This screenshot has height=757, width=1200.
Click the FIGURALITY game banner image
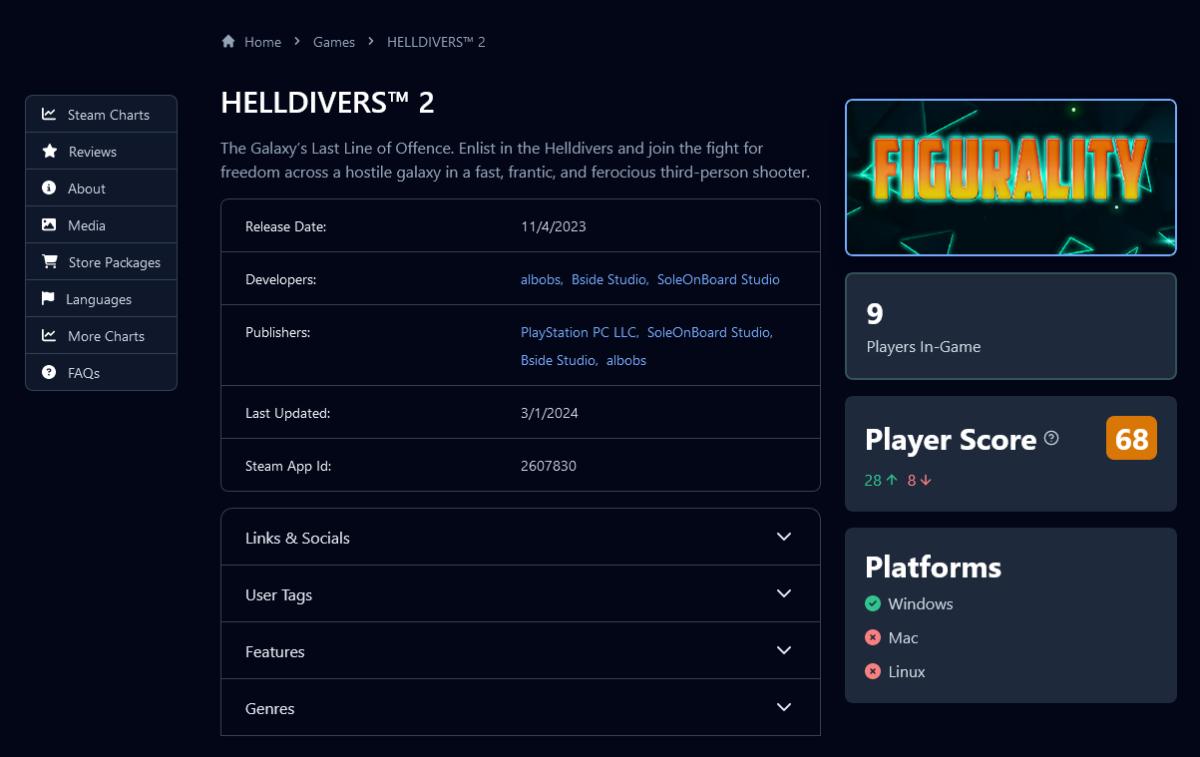click(1011, 177)
